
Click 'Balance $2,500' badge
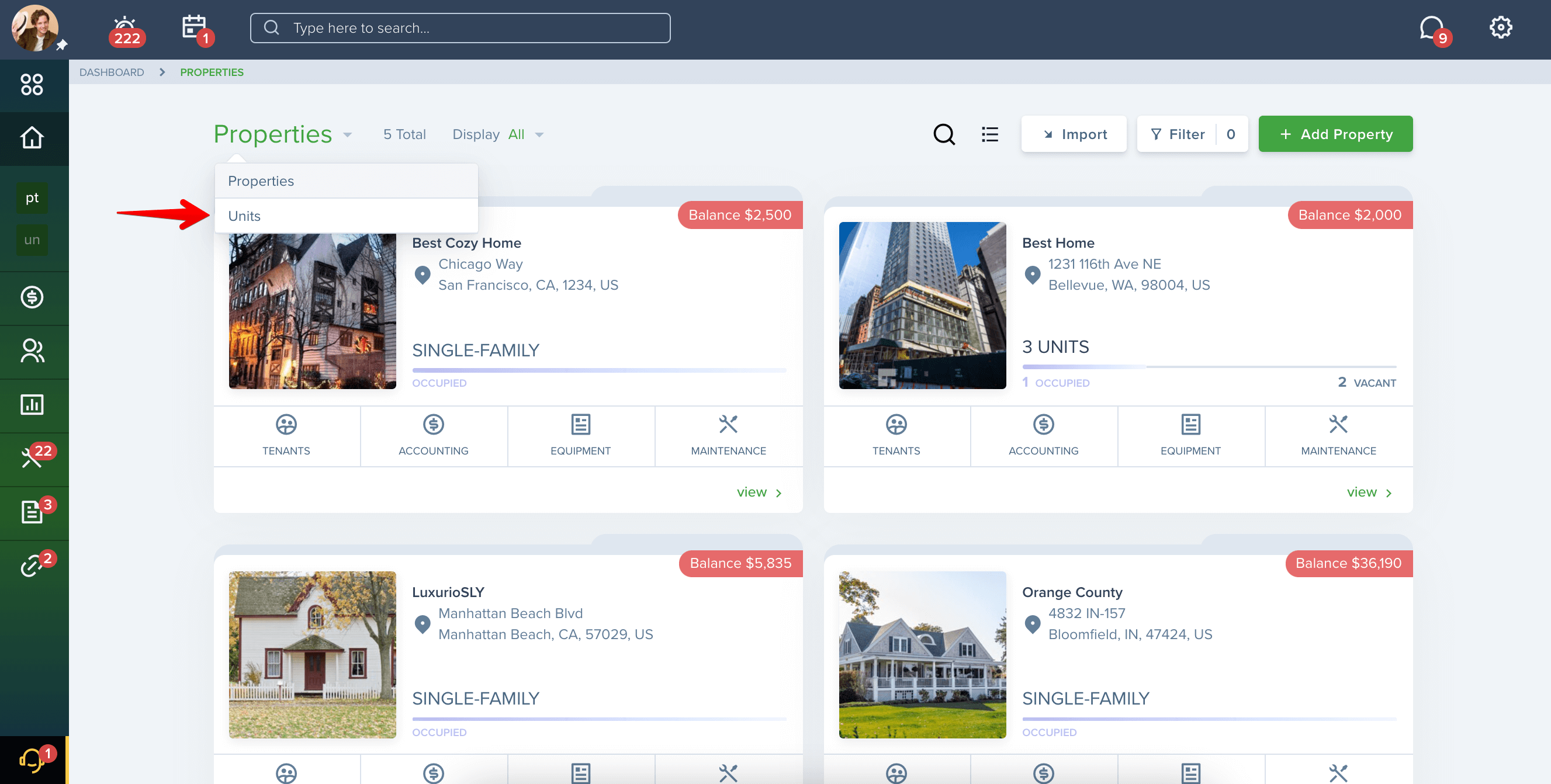pyautogui.click(x=740, y=215)
